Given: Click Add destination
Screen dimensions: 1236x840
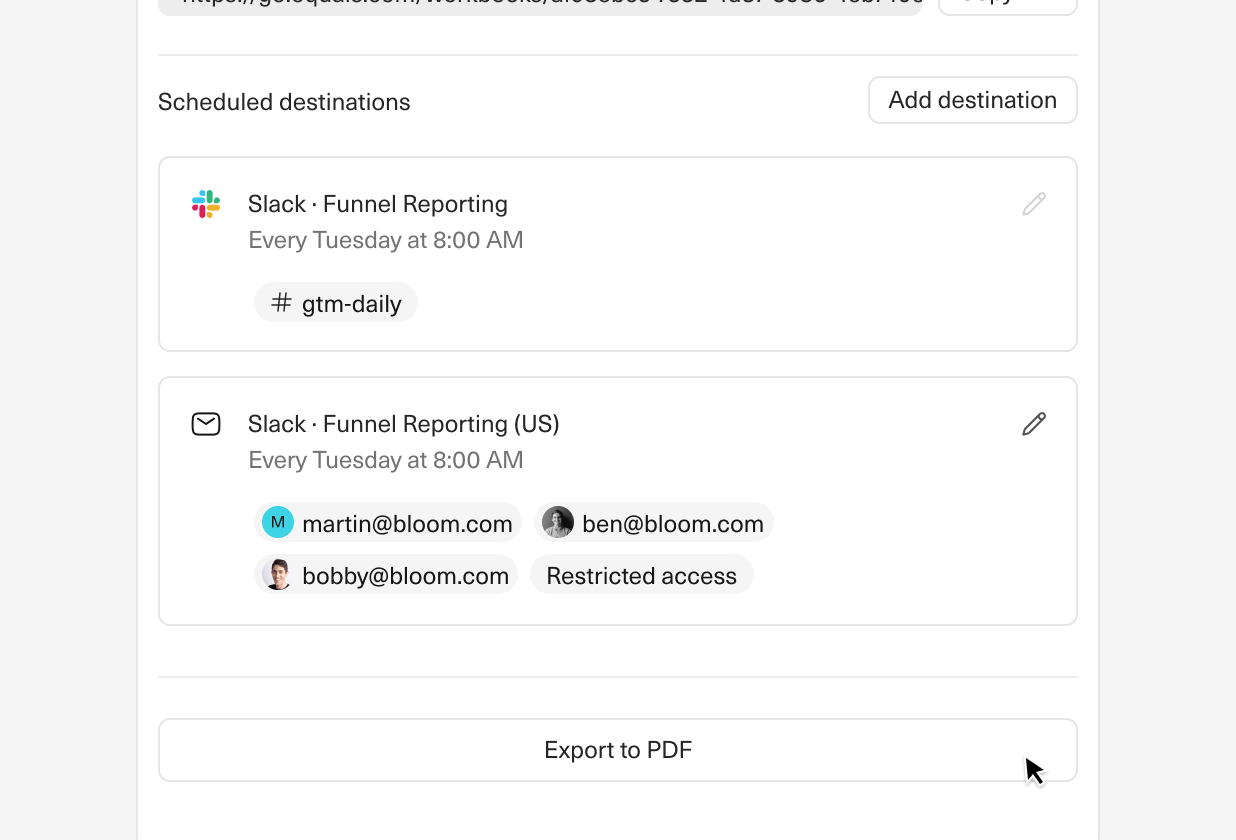Looking at the screenshot, I should [x=971, y=100].
